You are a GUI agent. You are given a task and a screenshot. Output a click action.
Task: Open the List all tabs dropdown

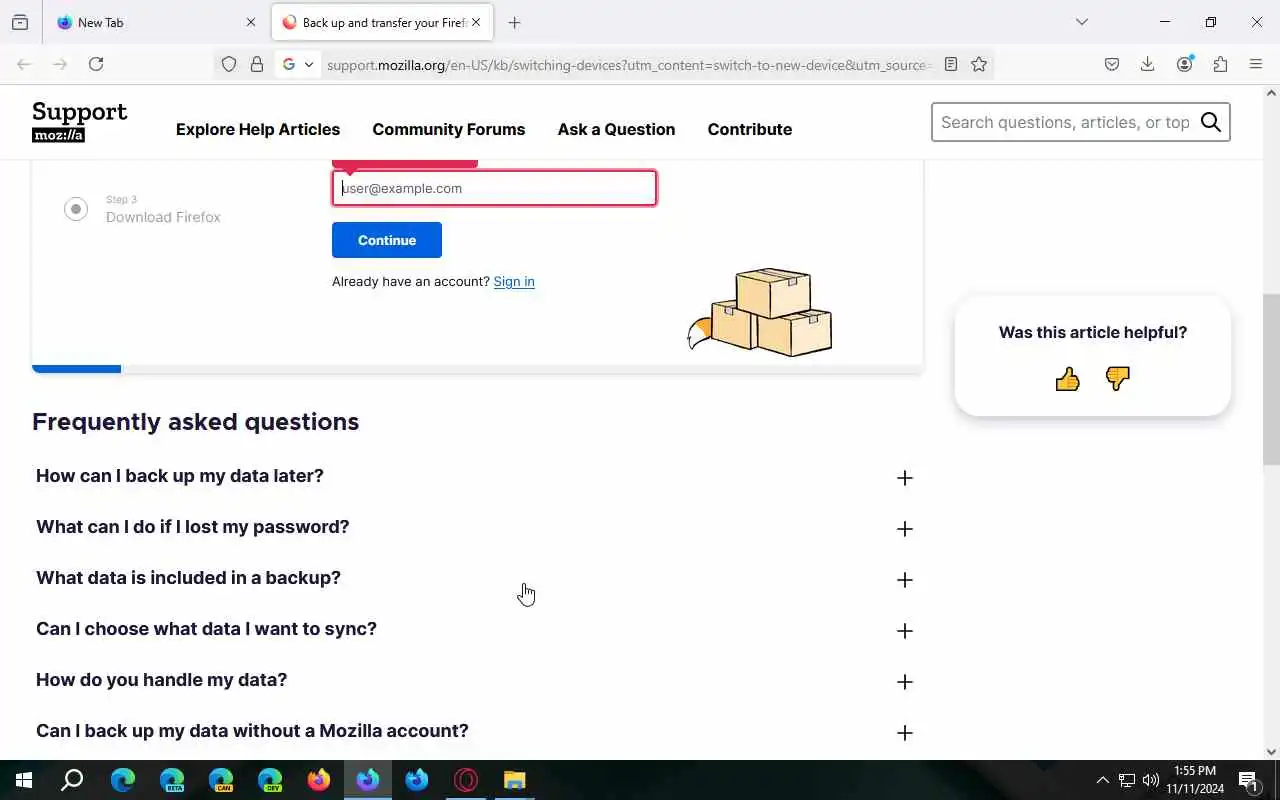(1081, 22)
